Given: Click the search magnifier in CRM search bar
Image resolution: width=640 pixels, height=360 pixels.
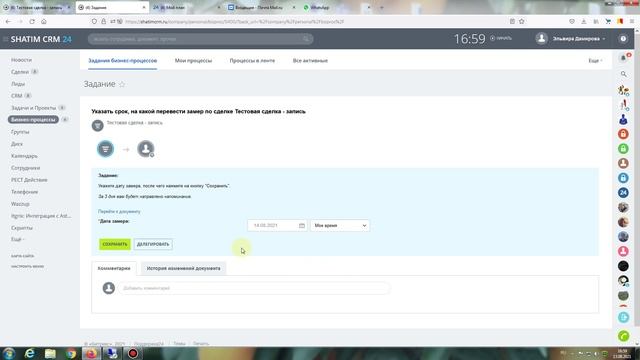Looking at the screenshot, I should pyautogui.click(x=306, y=39).
